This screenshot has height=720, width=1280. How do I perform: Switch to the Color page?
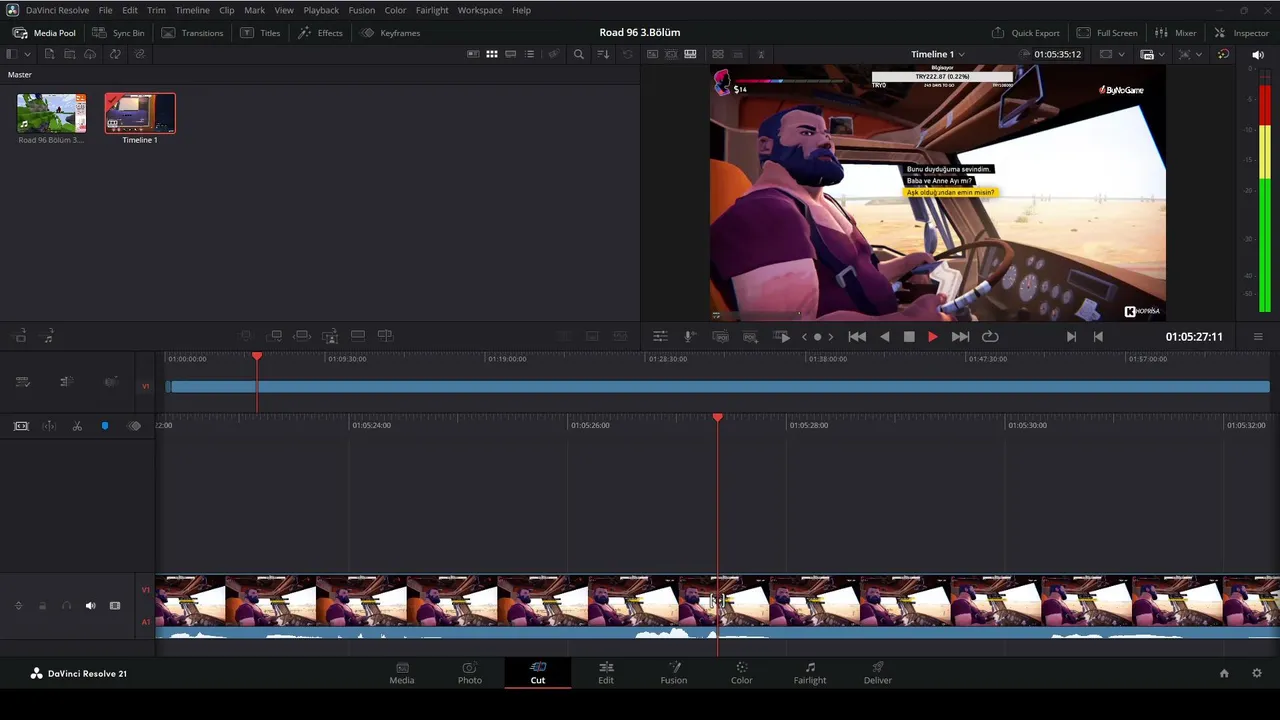click(x=742, y=673)
